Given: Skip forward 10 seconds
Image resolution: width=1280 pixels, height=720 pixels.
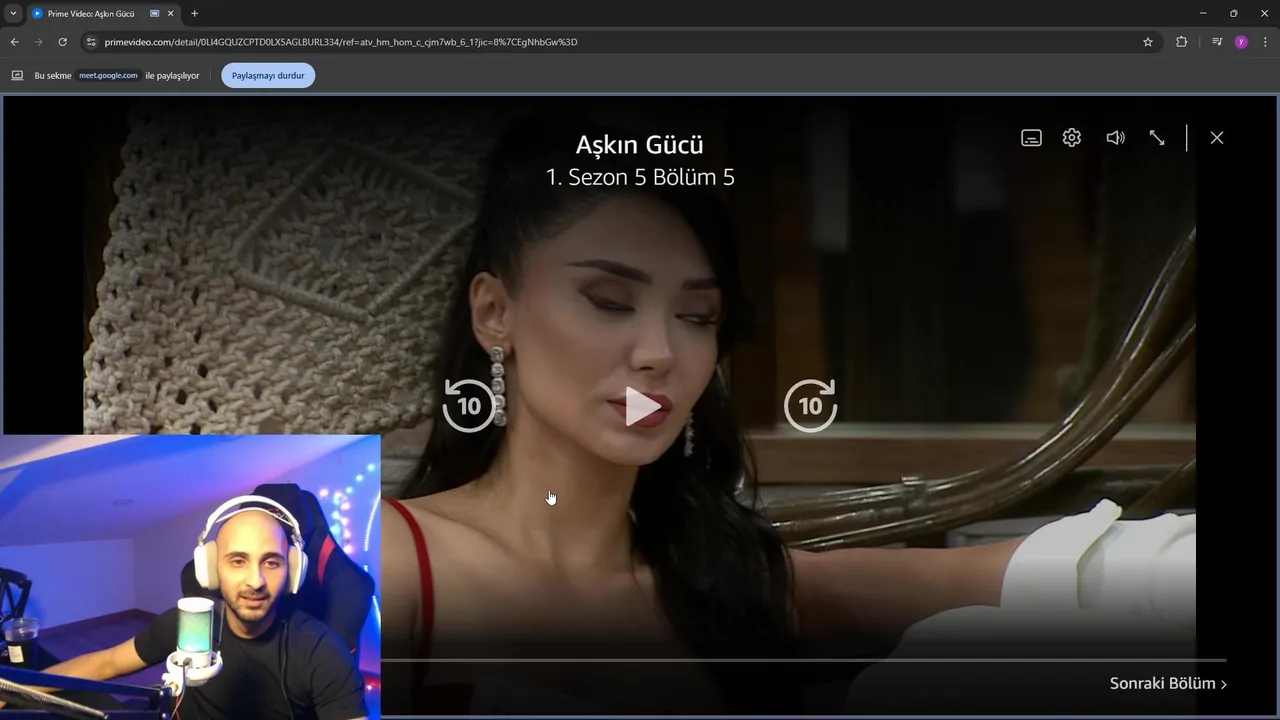Looking at the screenshot, I should coord(810,405).
